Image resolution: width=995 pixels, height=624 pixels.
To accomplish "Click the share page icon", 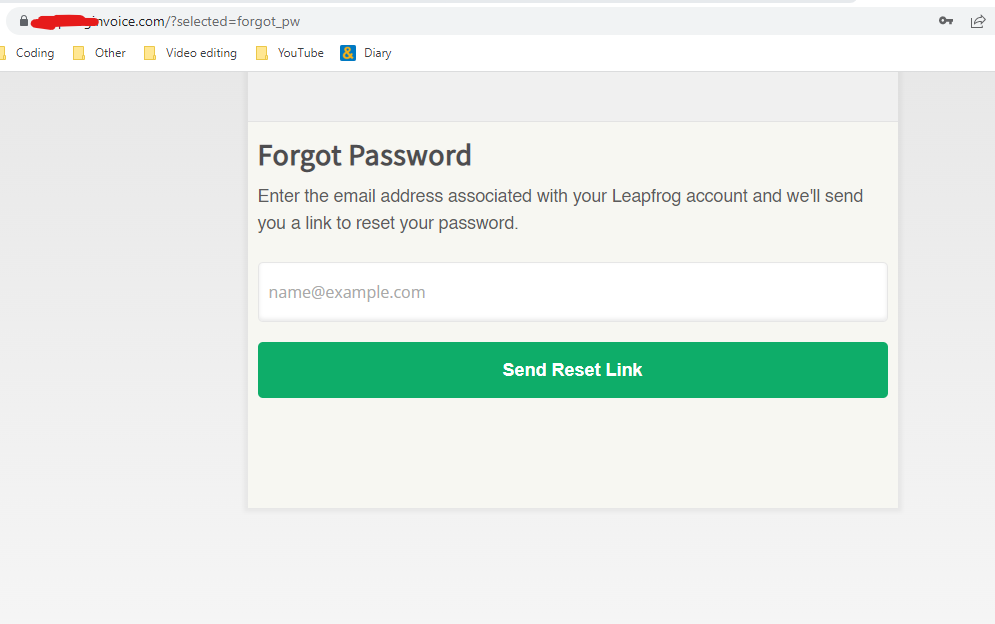I will [x=978, y=21].
